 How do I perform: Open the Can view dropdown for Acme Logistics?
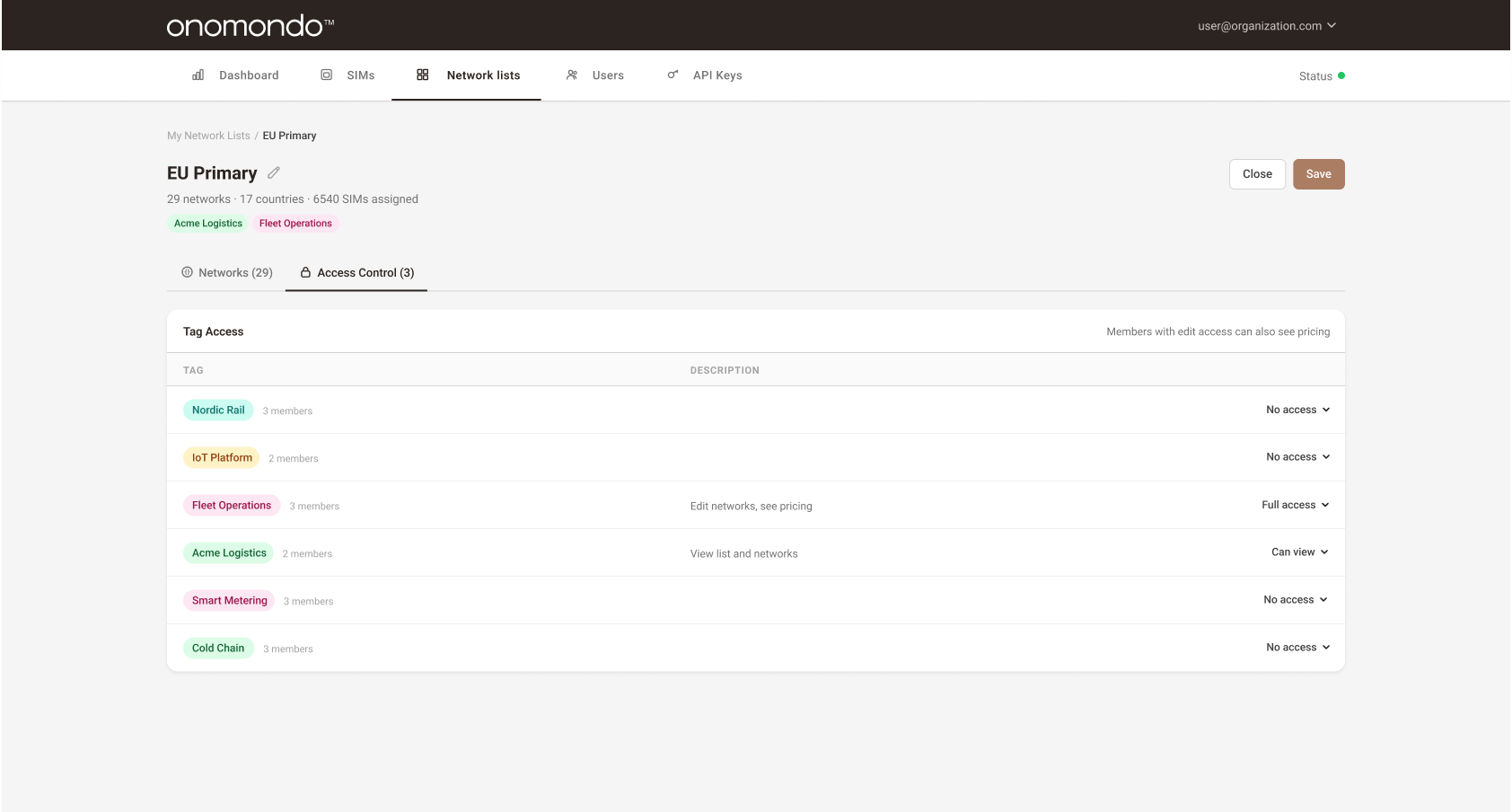point(1298,552)
